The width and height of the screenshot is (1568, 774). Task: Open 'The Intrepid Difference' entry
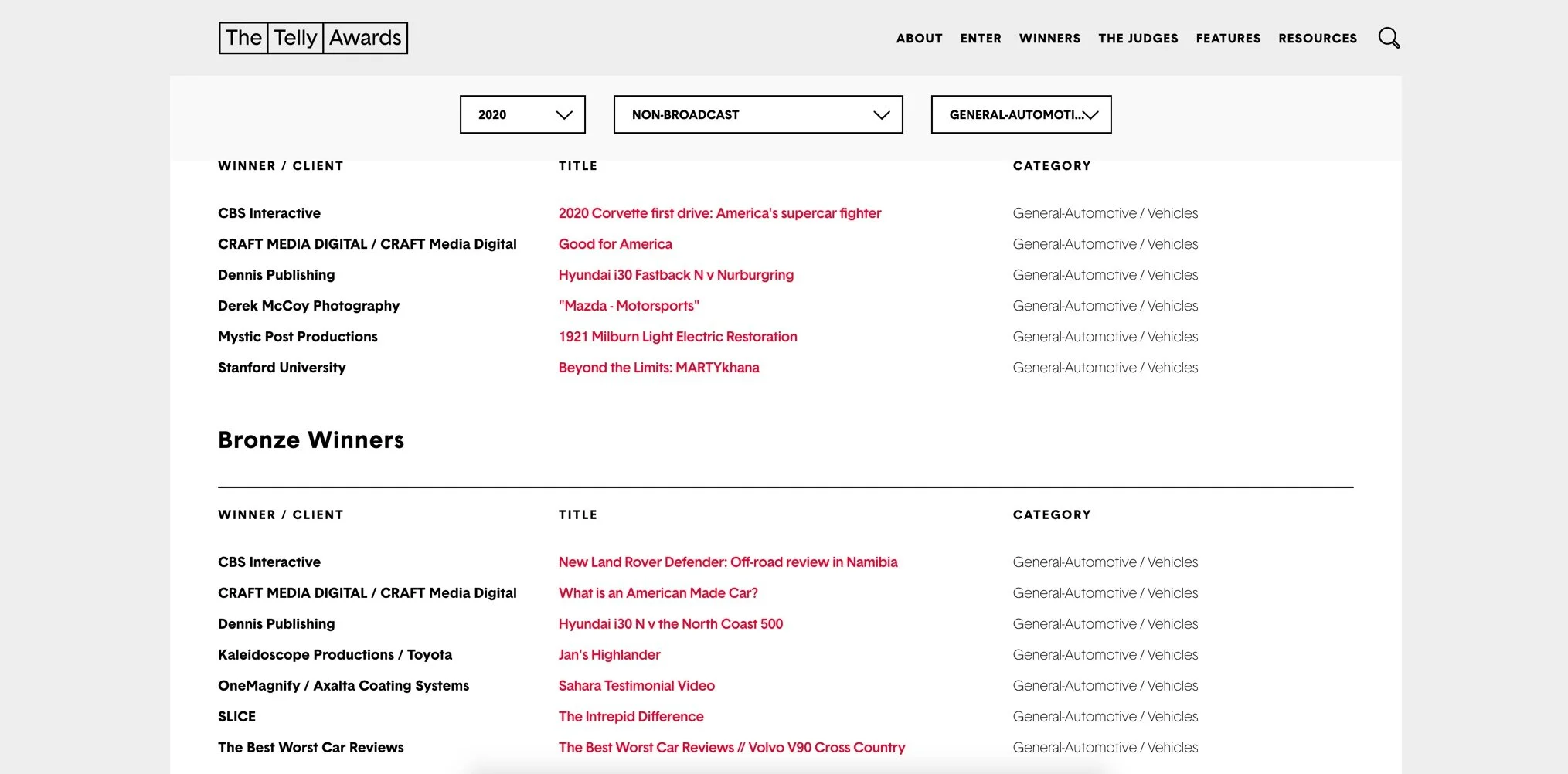631,717
